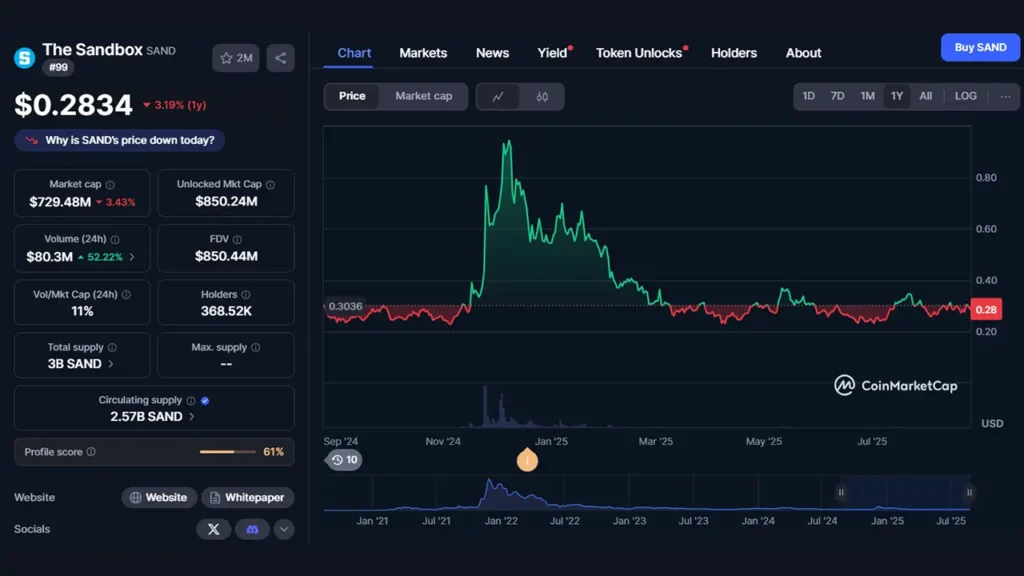Open the Discord social link

pyautogui.click(x=252, y=529)
